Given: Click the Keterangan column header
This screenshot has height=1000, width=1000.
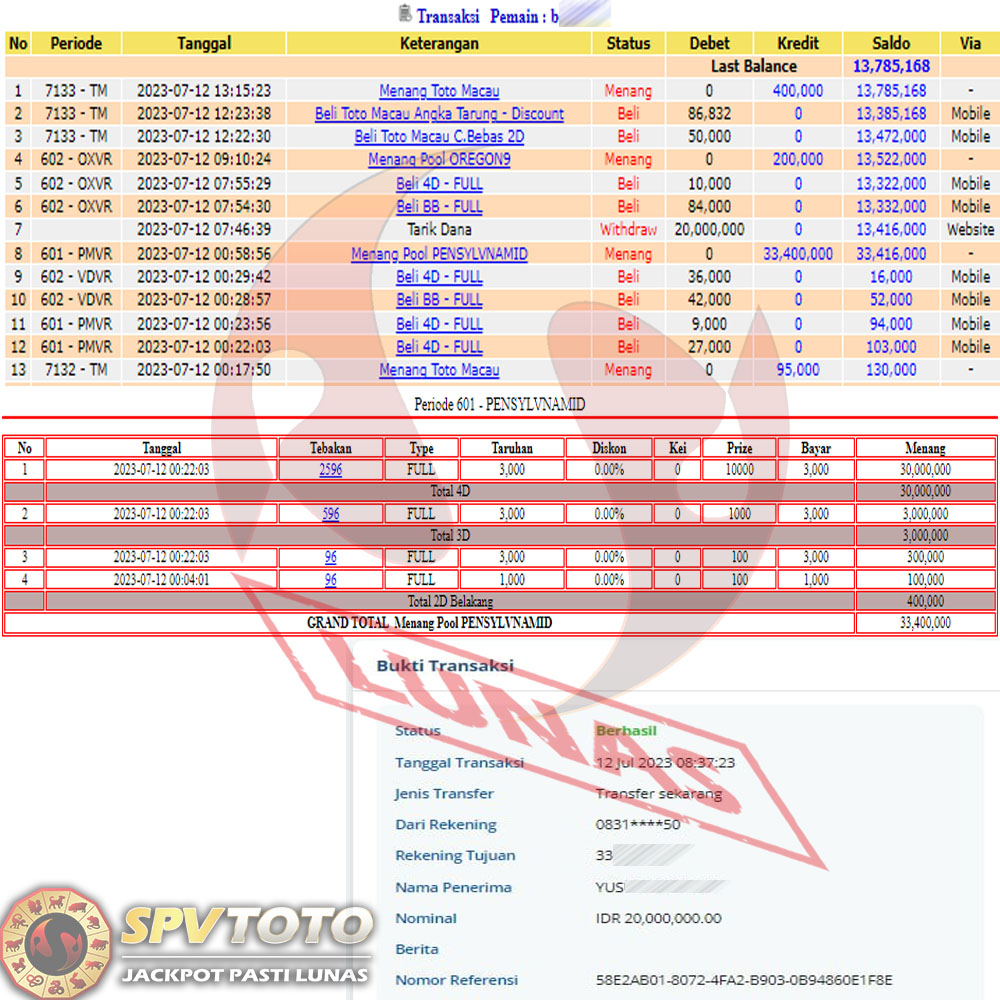Looking at the screenshot, I should pos(439,44).
